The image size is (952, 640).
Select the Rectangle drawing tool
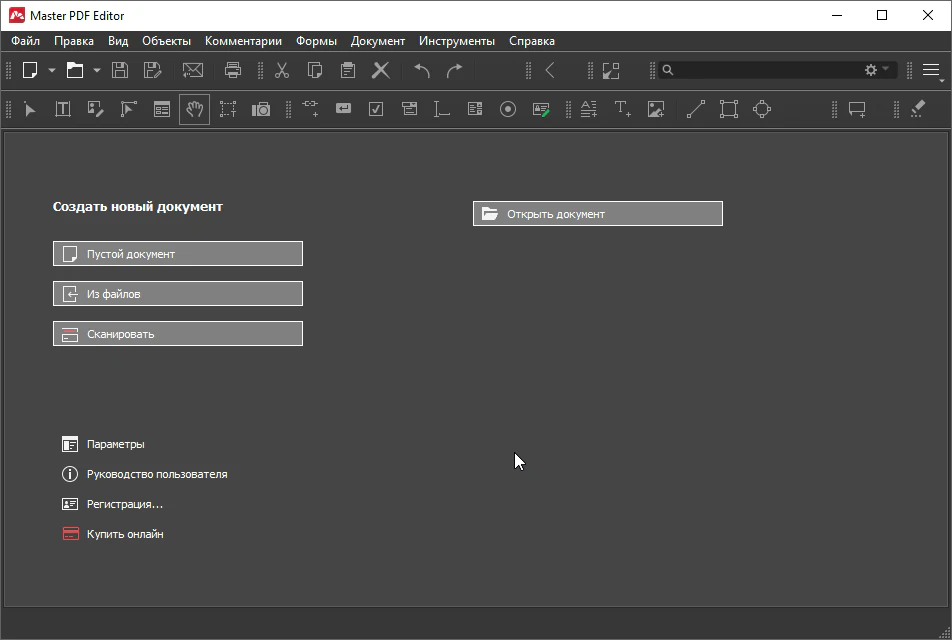click(729, 109)
